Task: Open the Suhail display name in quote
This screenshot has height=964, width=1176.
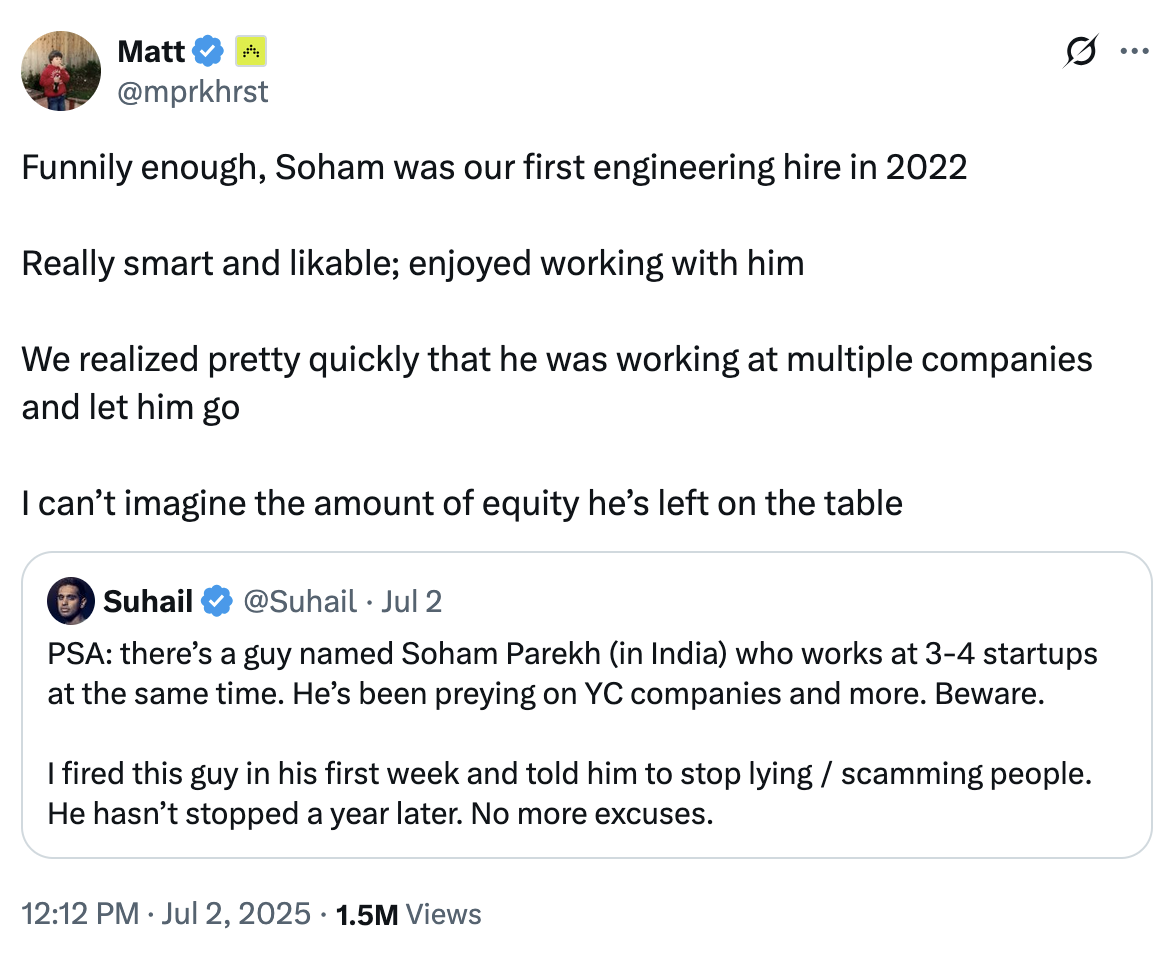Action: pyautogui.click(x=148, y=601)
